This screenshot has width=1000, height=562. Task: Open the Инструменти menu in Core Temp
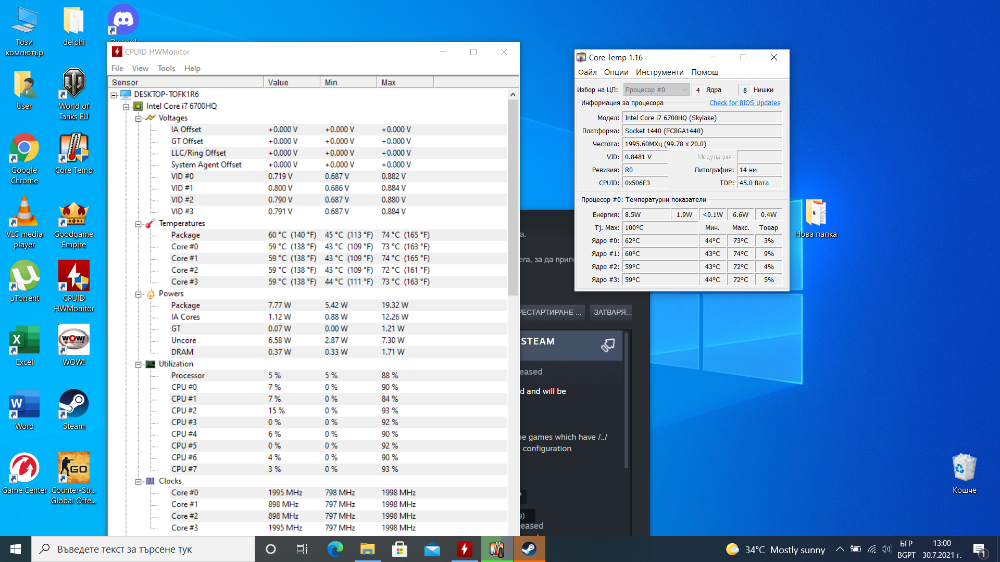pyautogui.click(x=659, y=72)
